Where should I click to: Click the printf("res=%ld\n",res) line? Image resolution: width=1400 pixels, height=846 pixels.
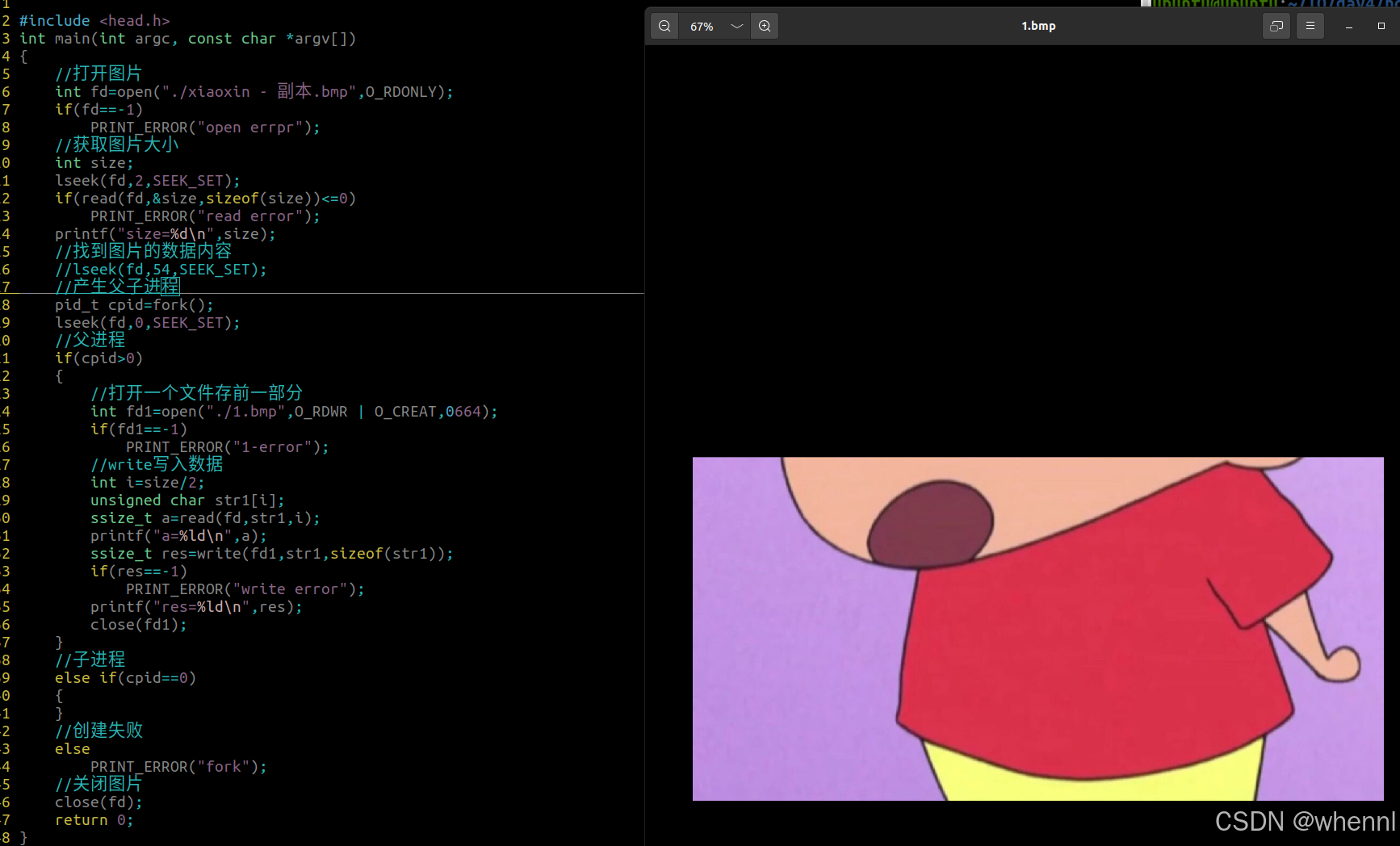(x=196, y=606)
